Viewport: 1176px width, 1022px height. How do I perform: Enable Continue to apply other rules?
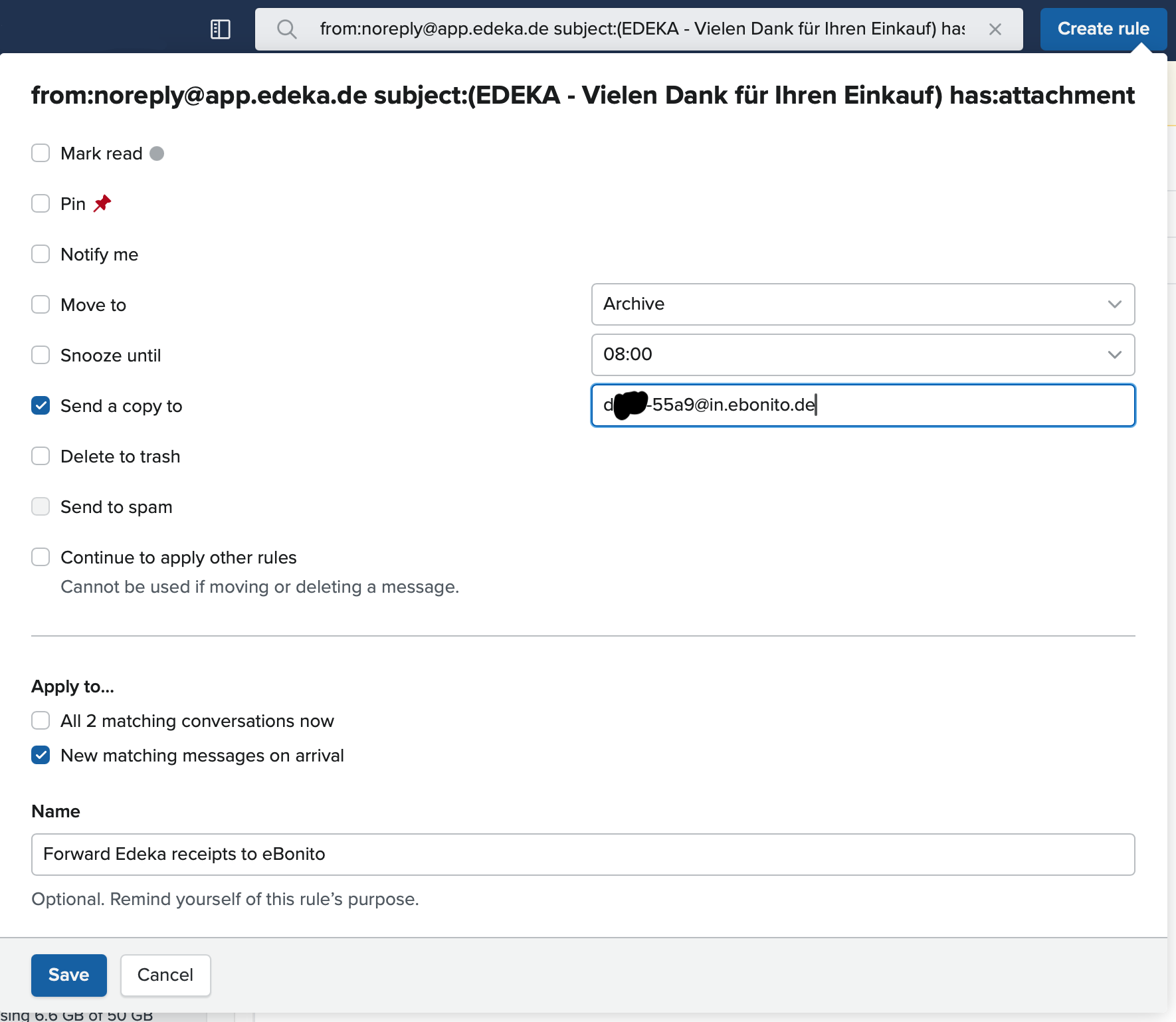pyautogui.click(x=41, y=557)
